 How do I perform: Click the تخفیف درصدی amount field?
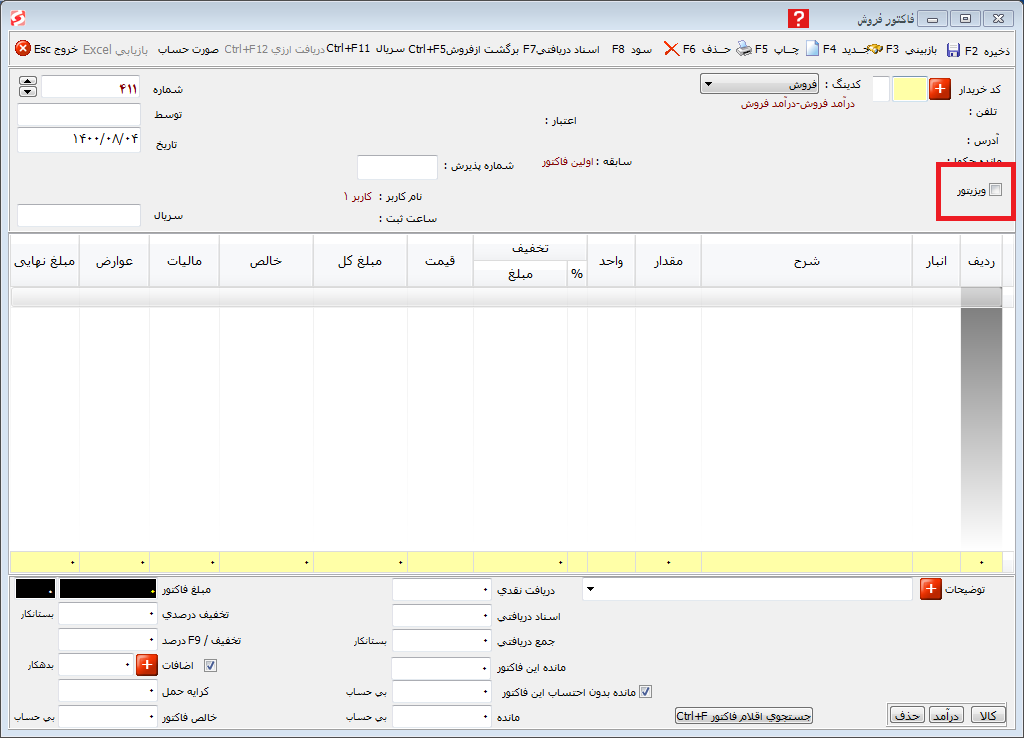108,614
